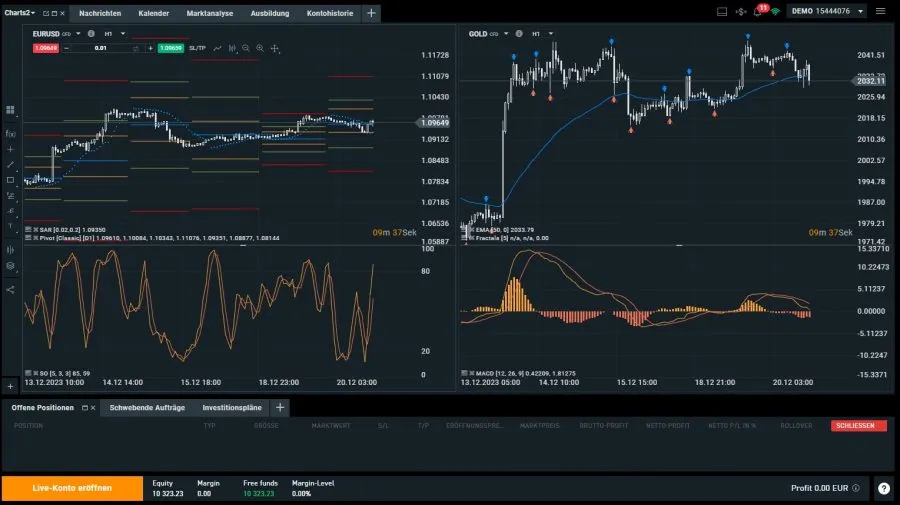The height and width of the screenshot is (505, 900).
Task: Toggle SL/TP on the EURUSD chart
Action: pyautogui.click(x=197, y=48)
